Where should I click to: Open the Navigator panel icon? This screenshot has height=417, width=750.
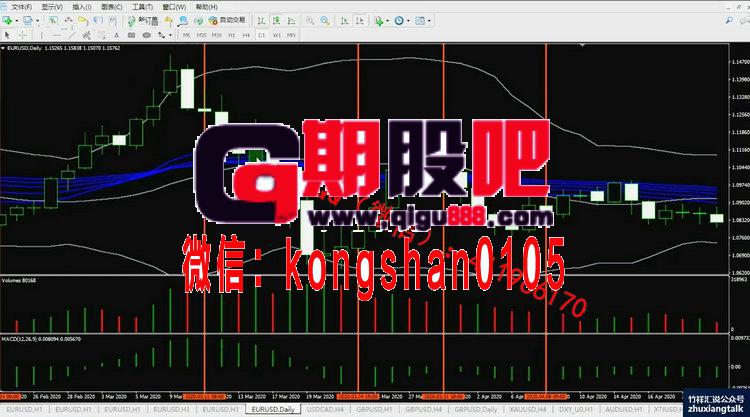(x=83, y=21)
